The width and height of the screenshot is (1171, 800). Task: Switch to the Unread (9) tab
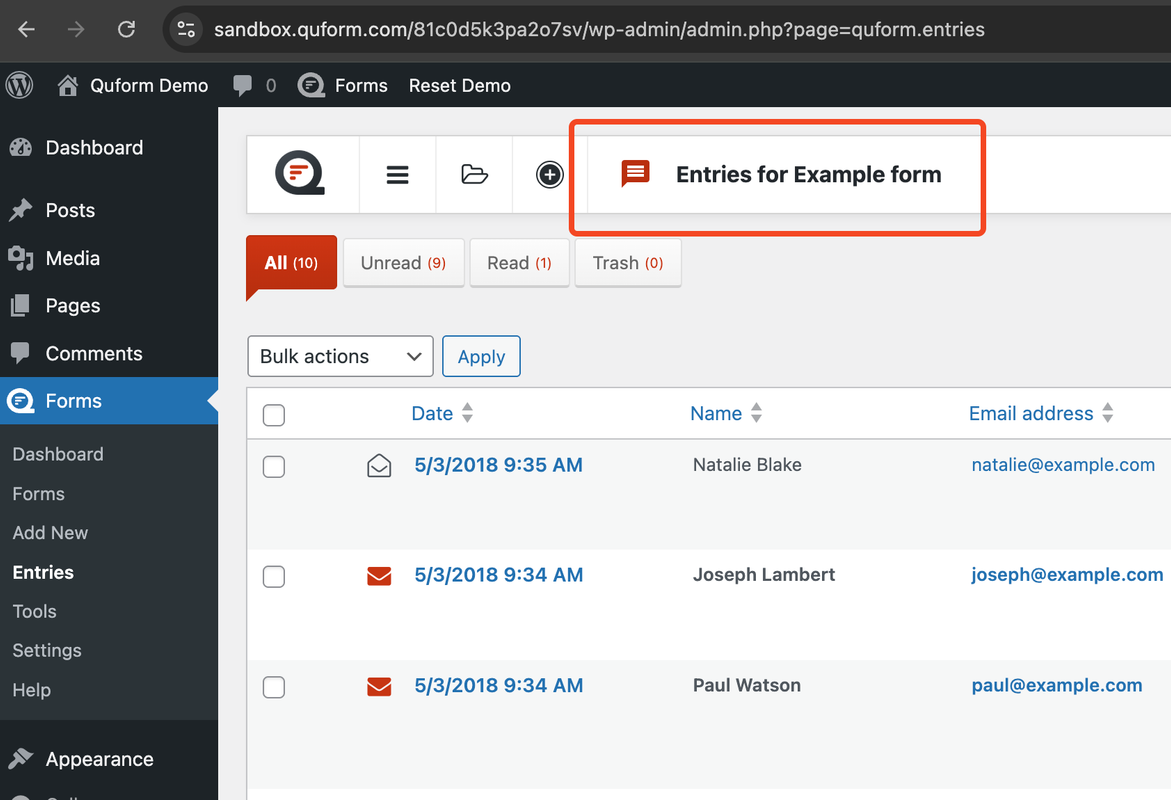403,262
